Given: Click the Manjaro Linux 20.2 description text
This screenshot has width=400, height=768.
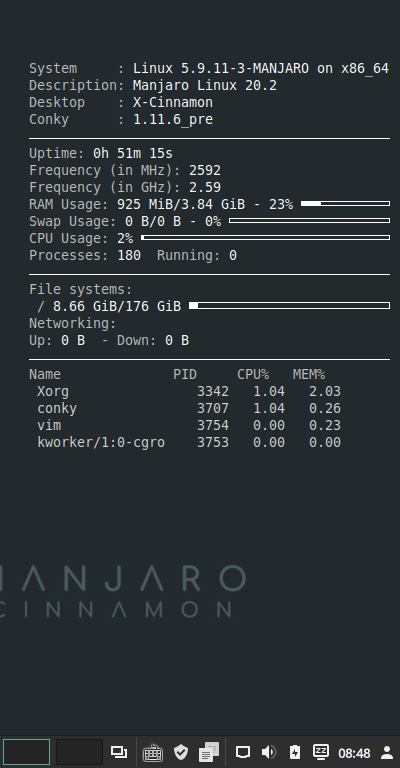Looking at the screenshot, I should 205,85.
